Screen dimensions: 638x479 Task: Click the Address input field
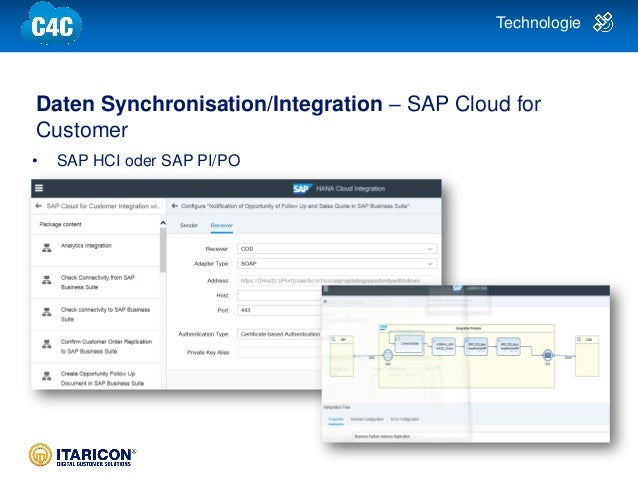337,280
